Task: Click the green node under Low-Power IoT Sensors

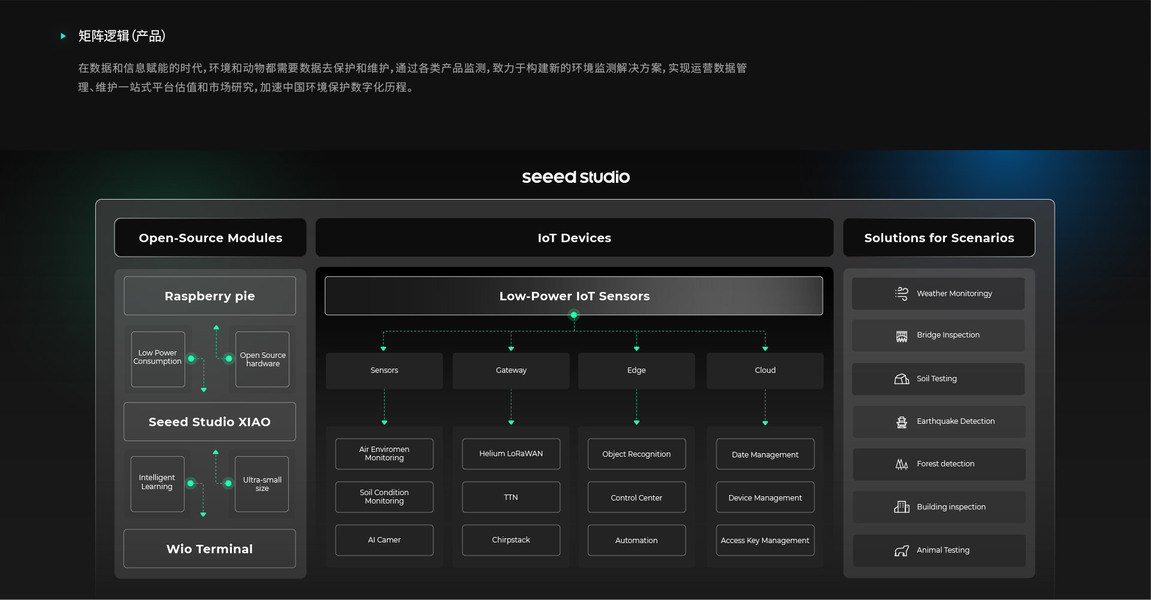Action: [x=574, y=315]
